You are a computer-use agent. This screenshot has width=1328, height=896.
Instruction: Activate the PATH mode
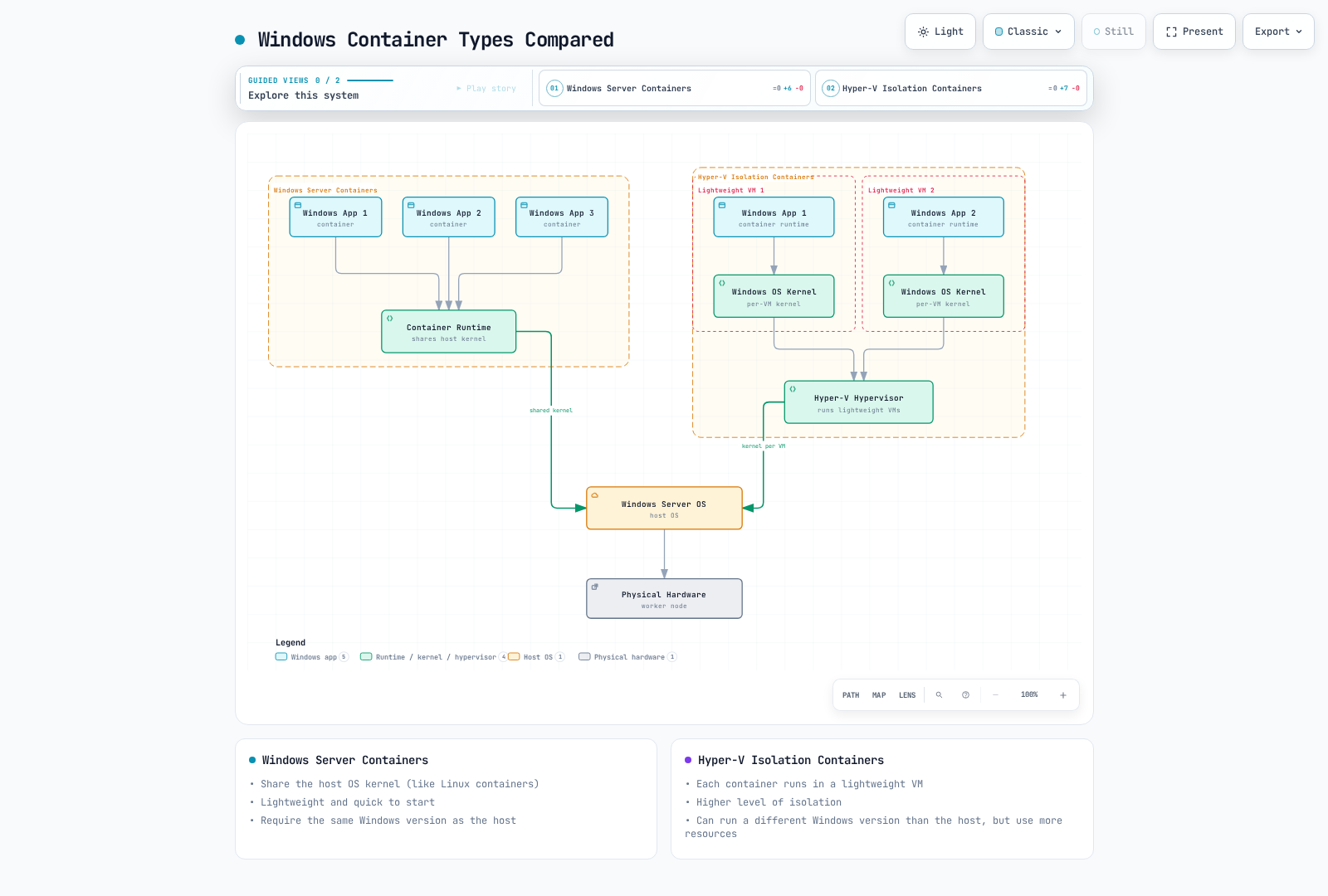point(851,695)
